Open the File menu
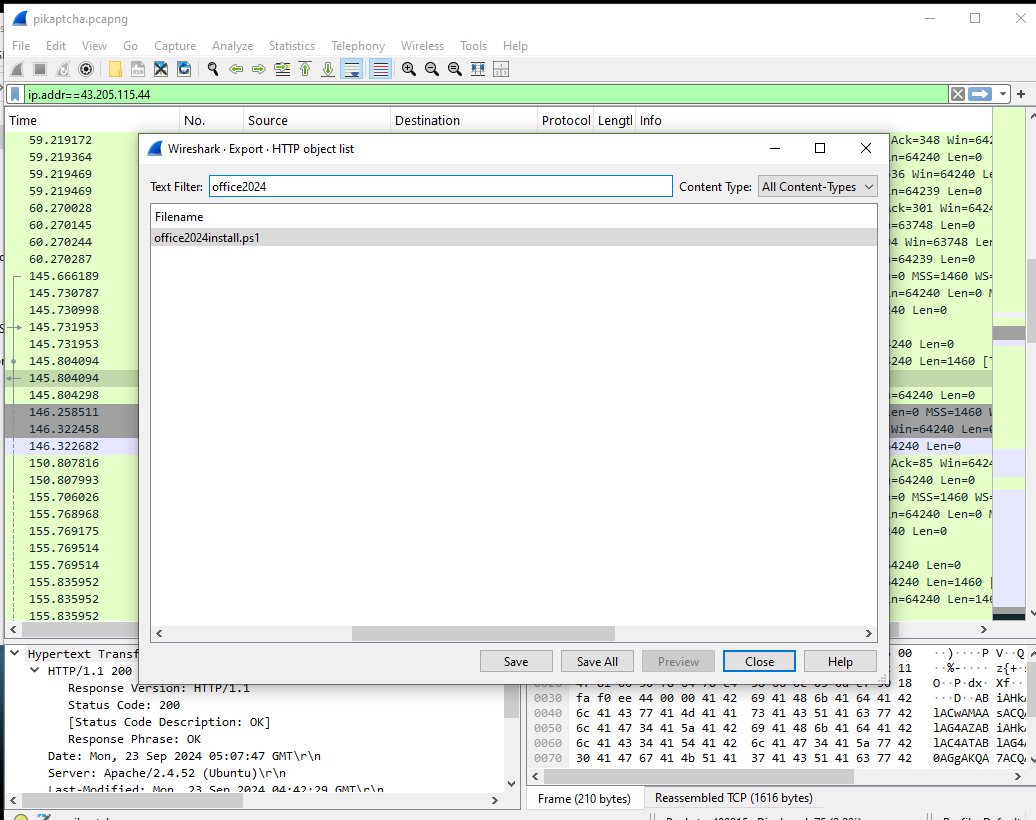This screenshot has width=1036, height=820. pyautogui.click(x=21, y=46)
